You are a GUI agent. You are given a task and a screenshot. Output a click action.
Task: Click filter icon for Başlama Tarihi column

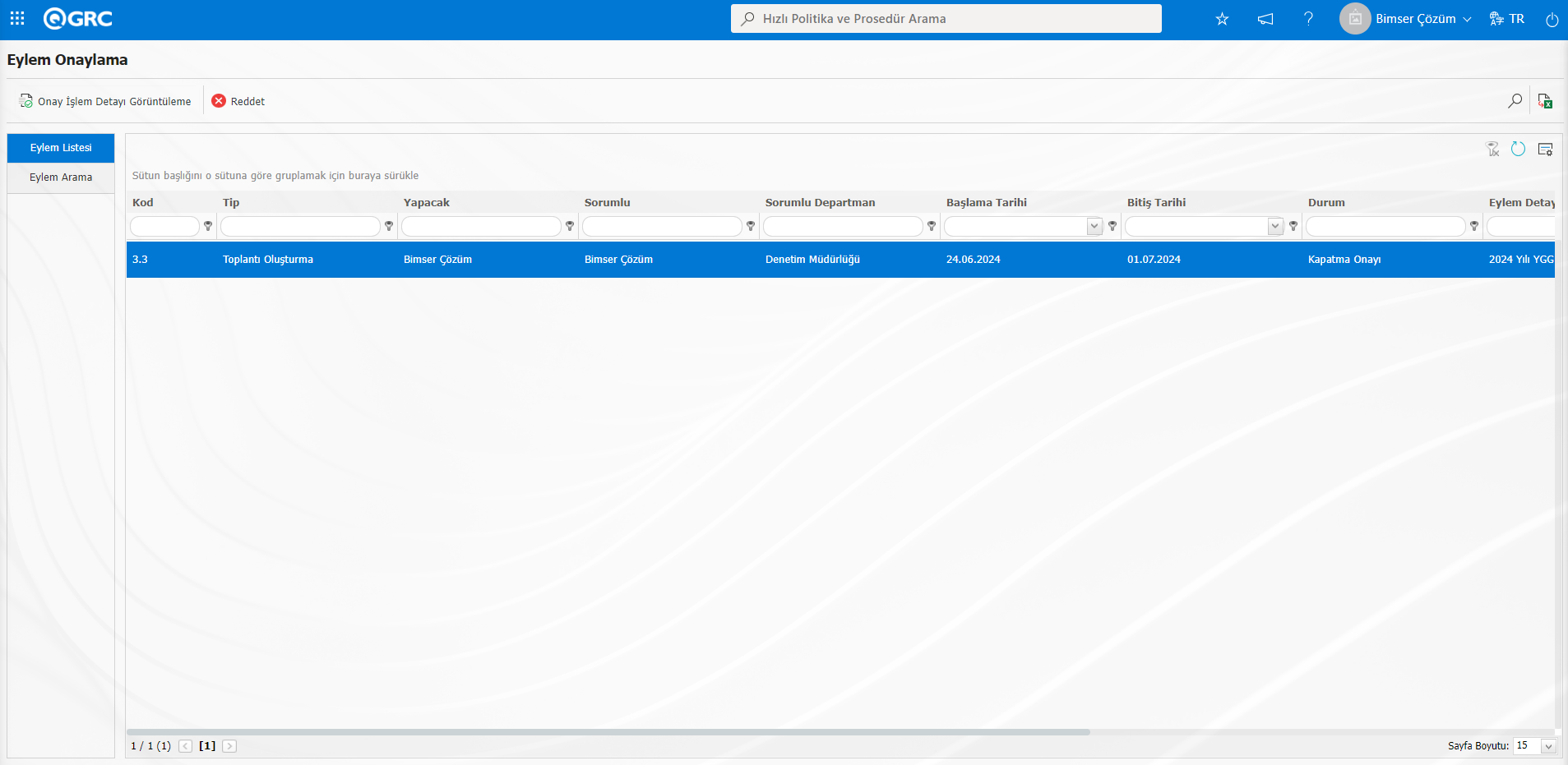pyautogui.click(x=1112, y=226)
